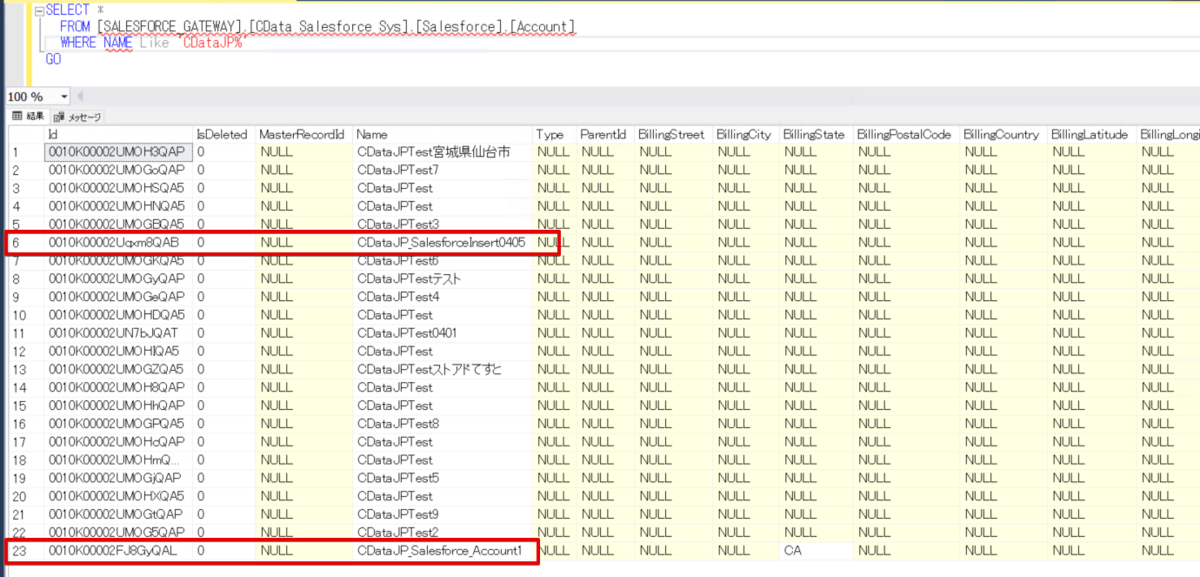Select Id cell 0010K00002Uqxm8QAB
This screenshot has height=577, width=1200.
click(117, 243)
